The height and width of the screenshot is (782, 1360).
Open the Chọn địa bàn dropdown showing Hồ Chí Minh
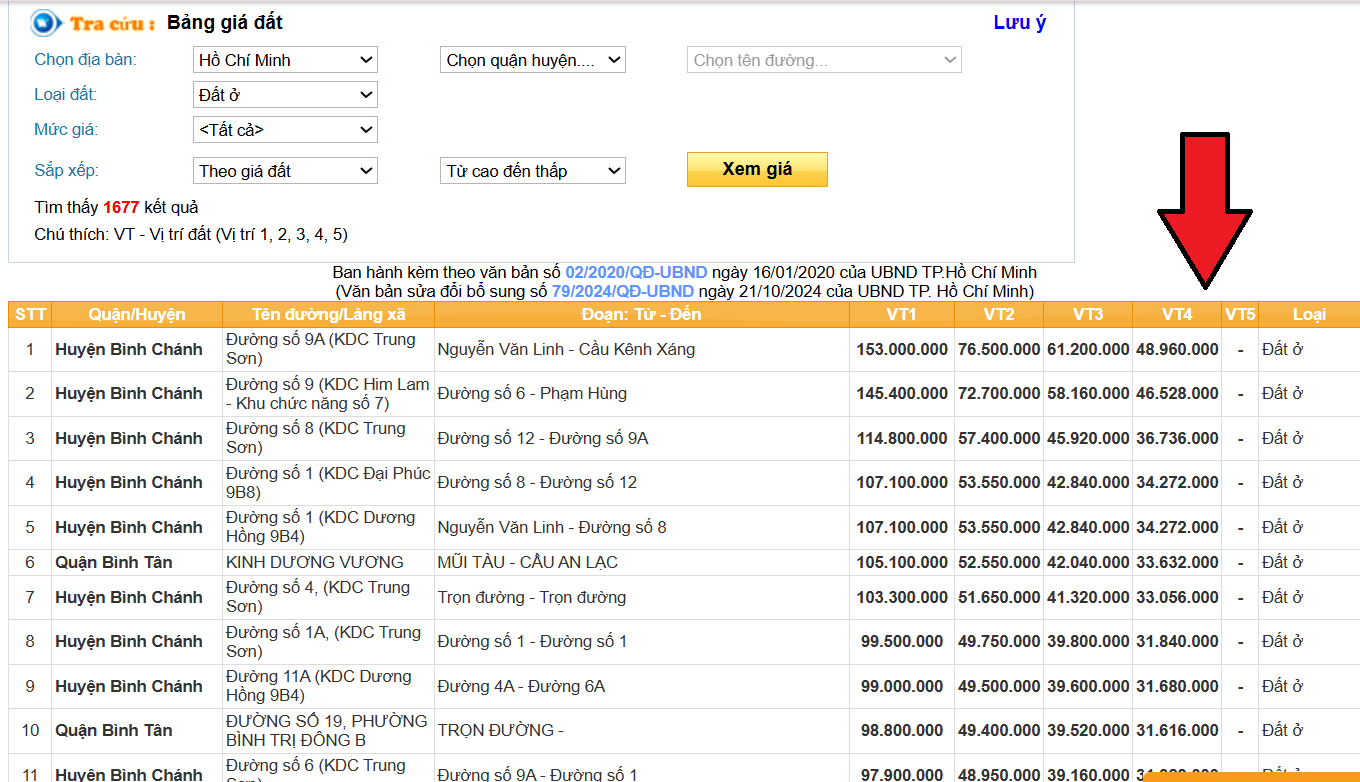[x=285, y=60]
